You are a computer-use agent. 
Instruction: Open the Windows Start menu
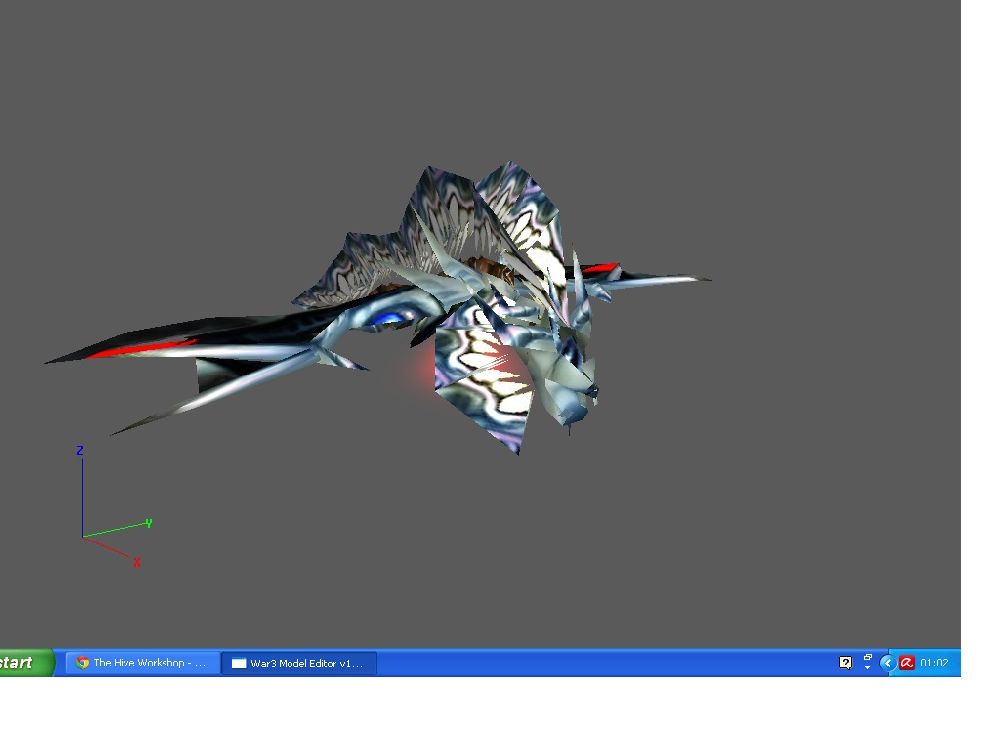click(26, 663)
